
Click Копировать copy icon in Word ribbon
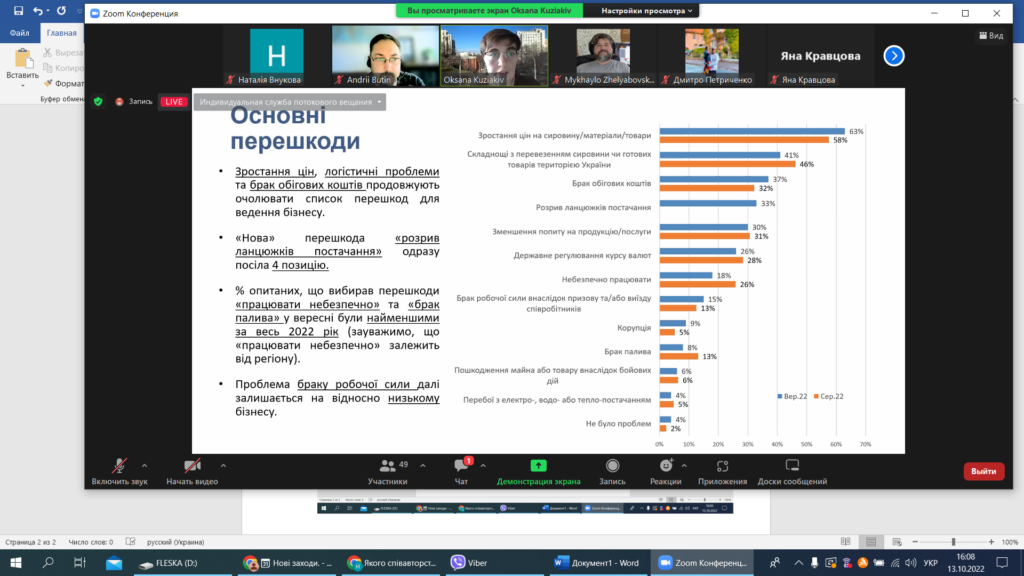(x=47, y=68)
